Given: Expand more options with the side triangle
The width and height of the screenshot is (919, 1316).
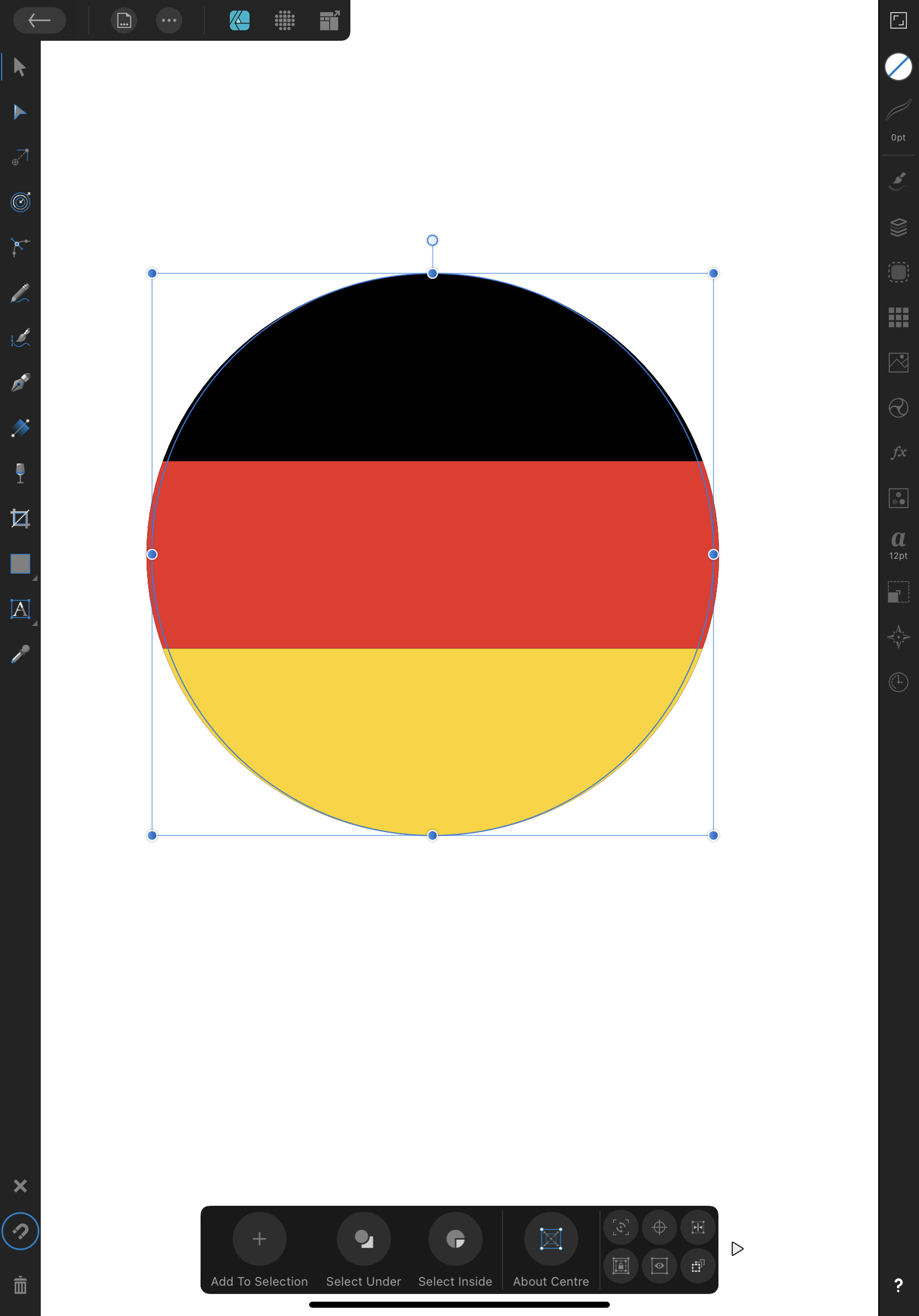Looking at the screenshot, I should tap(737, 1248).
